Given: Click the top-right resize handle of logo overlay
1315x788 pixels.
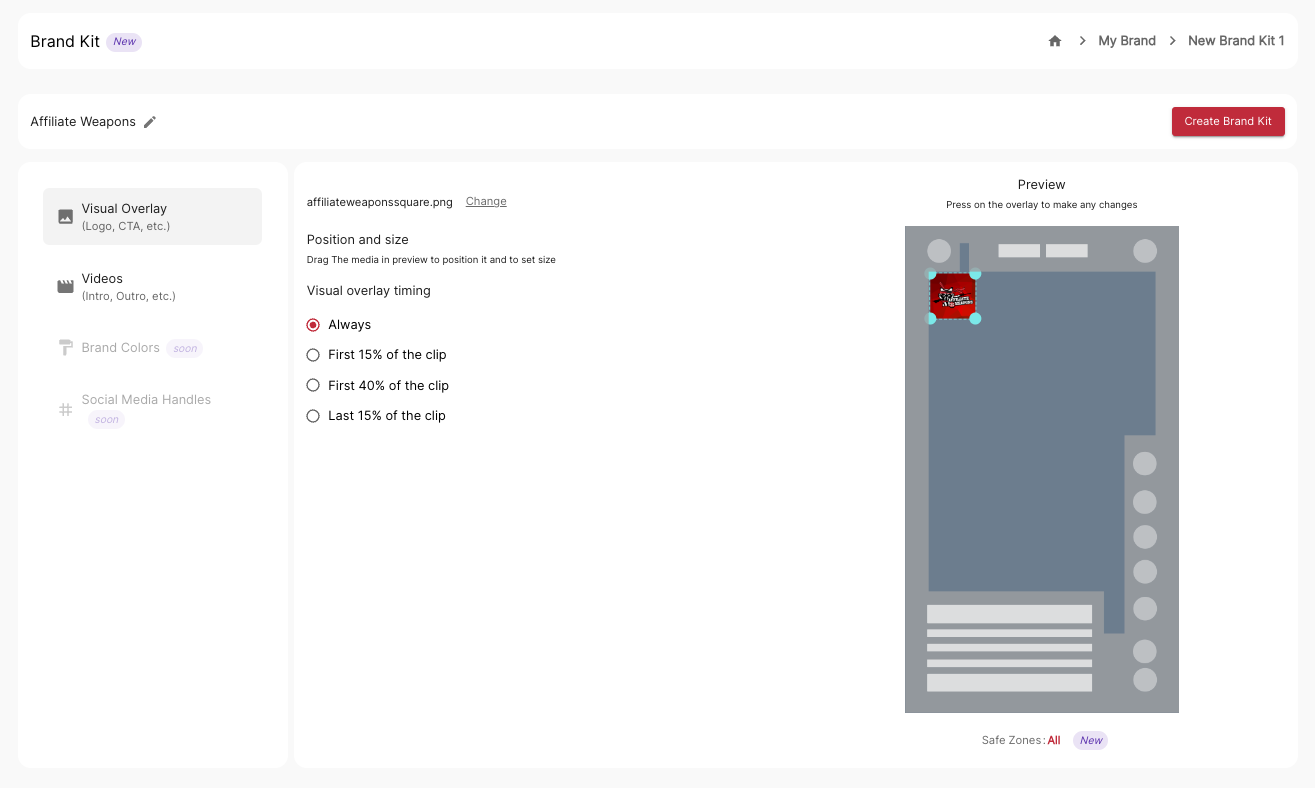Looking at the screenshot, I should click(975, 274).
